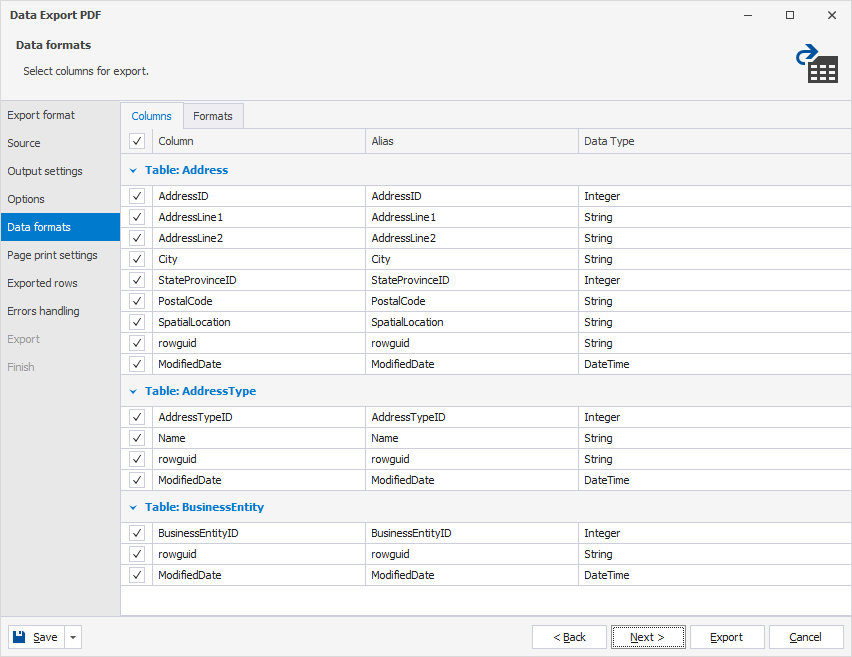Switch to the Formats tab
The height and width of the screenshot is (657, 852).
point(213,116)
